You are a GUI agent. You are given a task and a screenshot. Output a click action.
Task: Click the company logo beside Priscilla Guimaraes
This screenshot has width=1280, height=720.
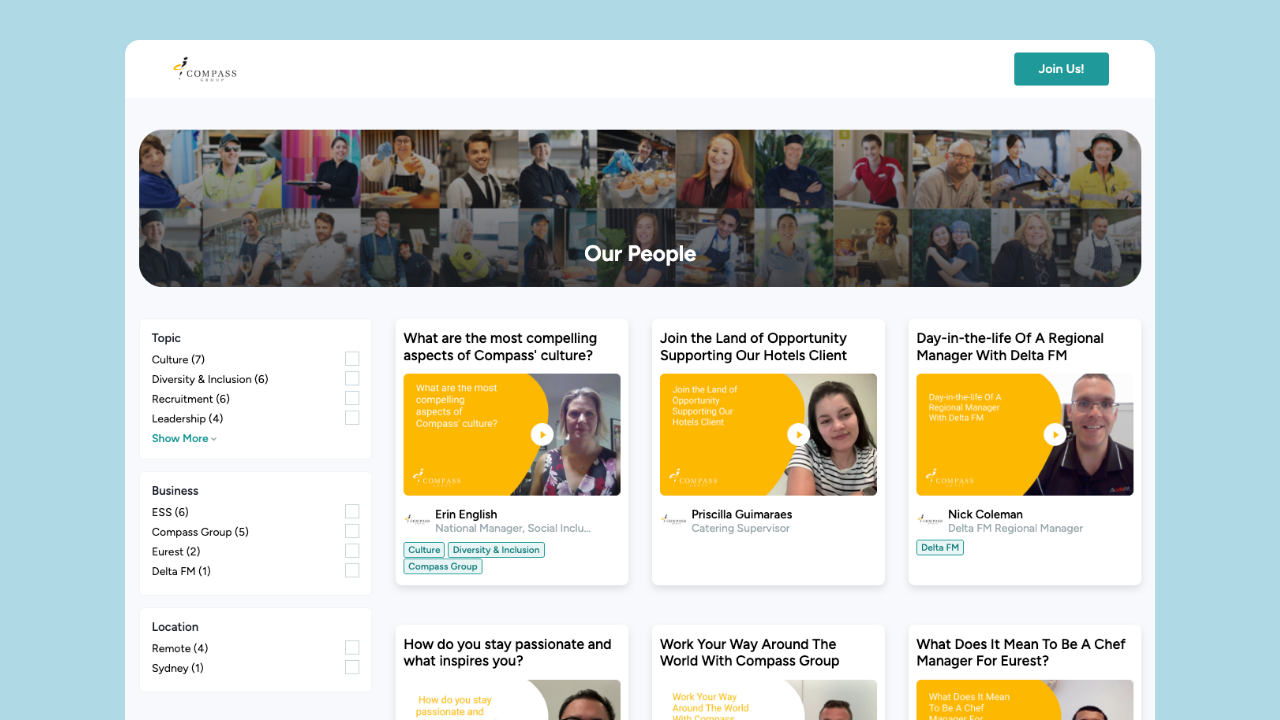click(x=674, y=520)
